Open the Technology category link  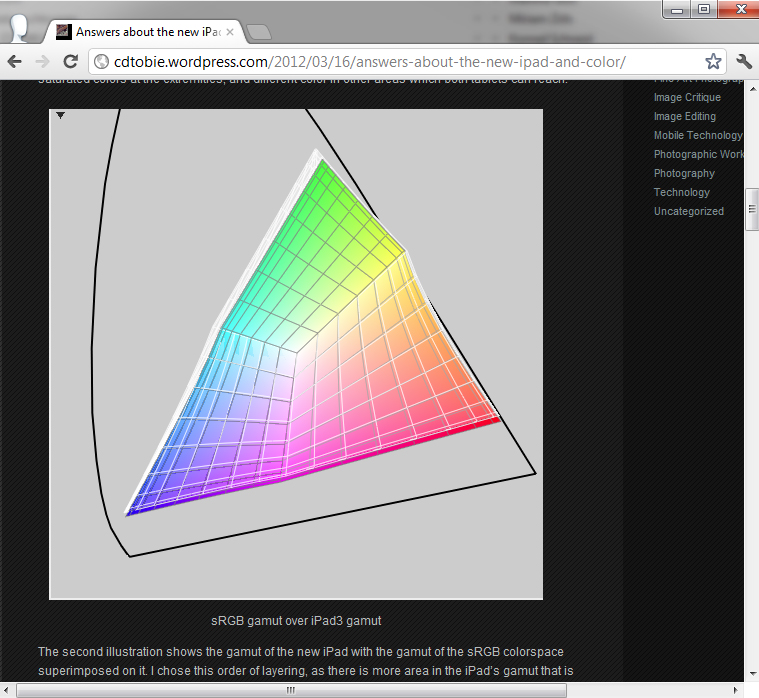682,192
